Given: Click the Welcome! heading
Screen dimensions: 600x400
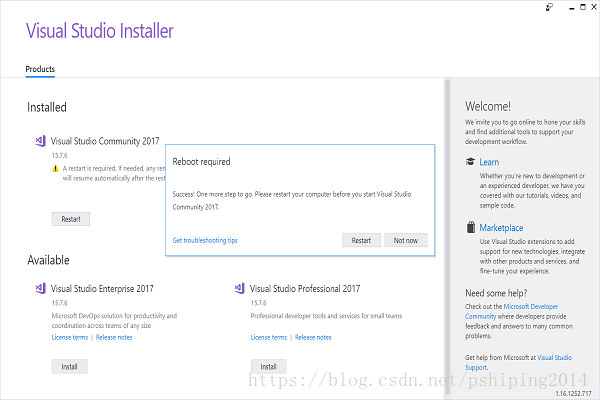Looking at the screenshot, I should (x=488, y=106).
